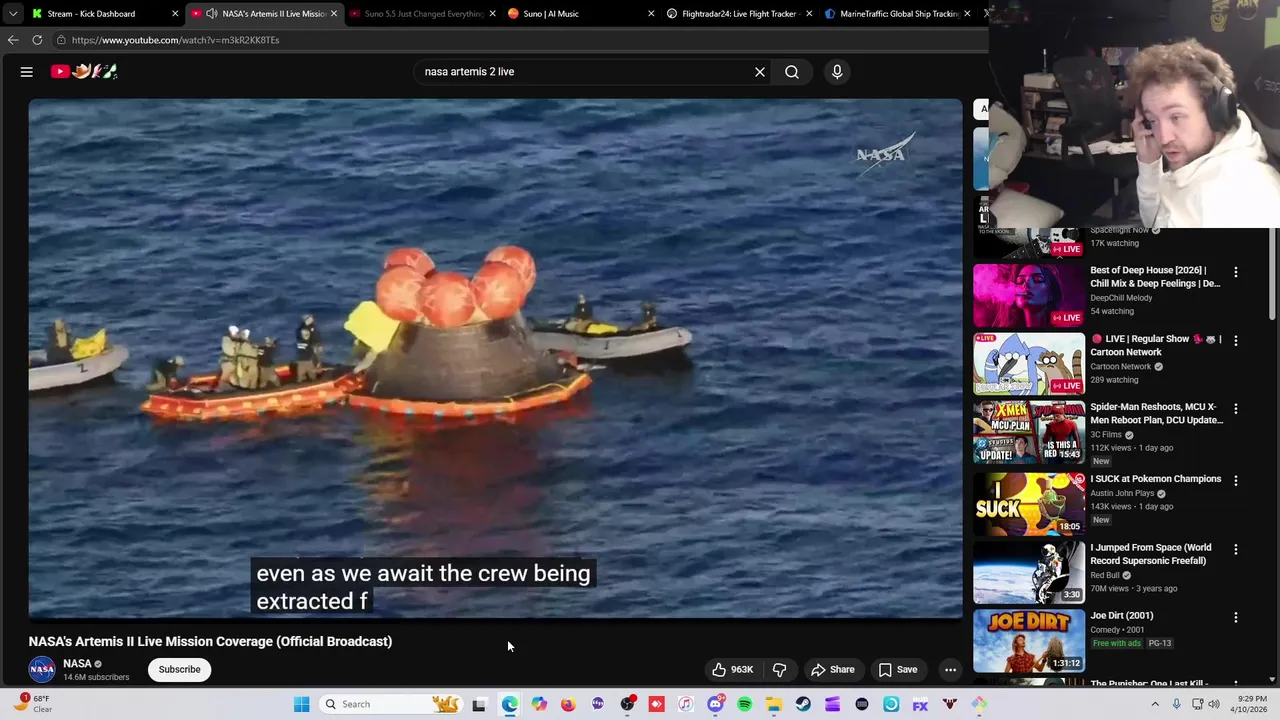This screenshot has width=1280, height=720.
Task: Open weather widget showing 68°F Clear
Action: (x=33, y=703)
